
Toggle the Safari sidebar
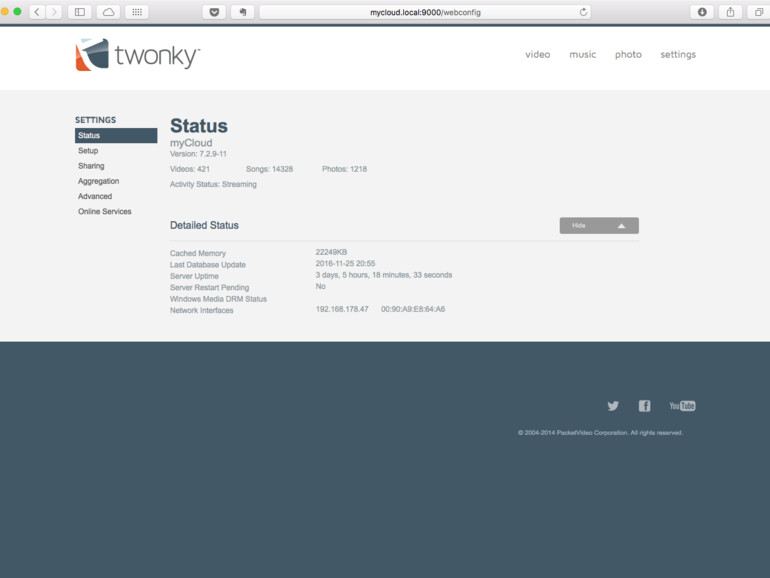click(x=80, y=12)
